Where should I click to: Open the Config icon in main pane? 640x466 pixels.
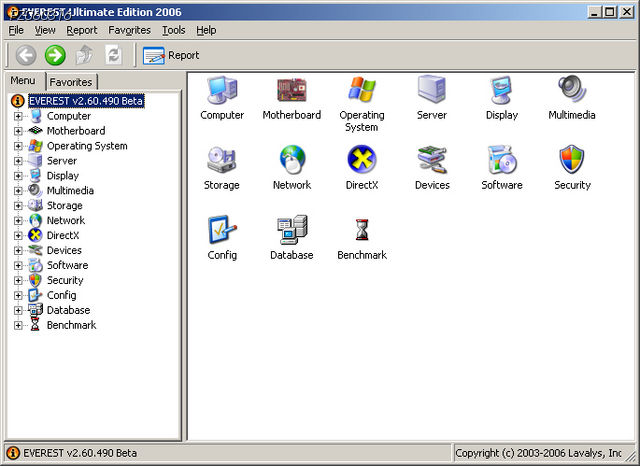222,229
